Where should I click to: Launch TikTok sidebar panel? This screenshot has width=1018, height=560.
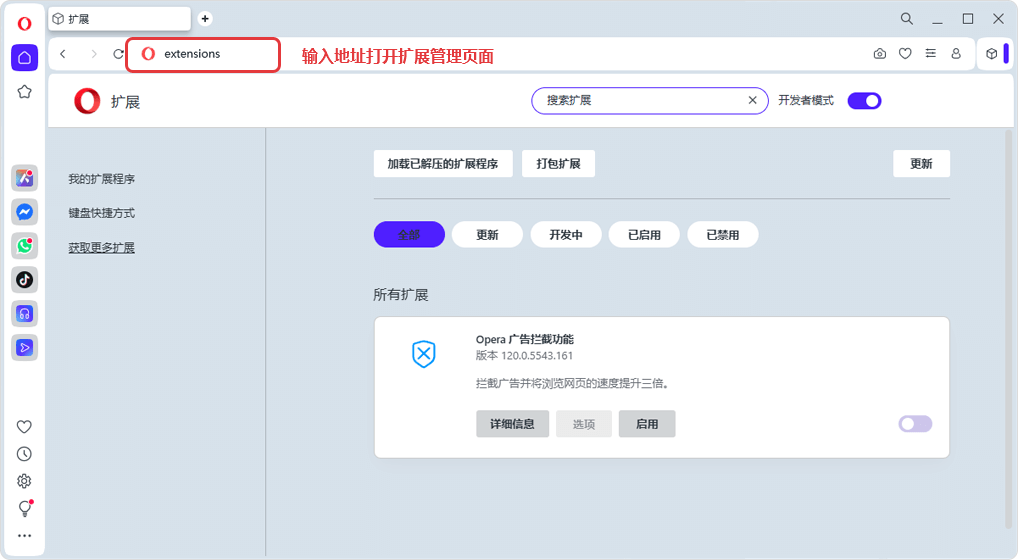[x=24, y=280]
